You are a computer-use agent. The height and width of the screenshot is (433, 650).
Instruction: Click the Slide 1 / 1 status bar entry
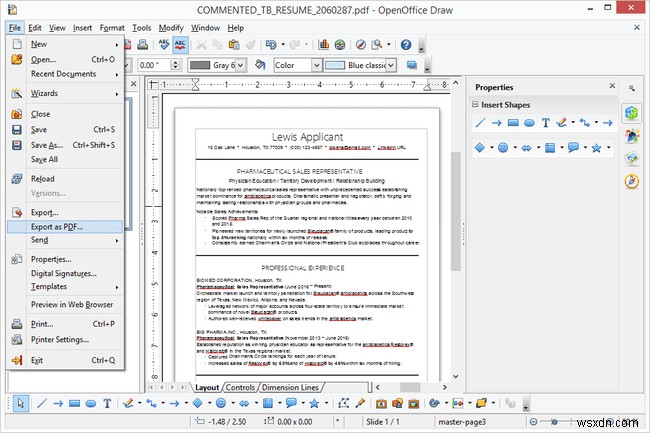(383, 422)
